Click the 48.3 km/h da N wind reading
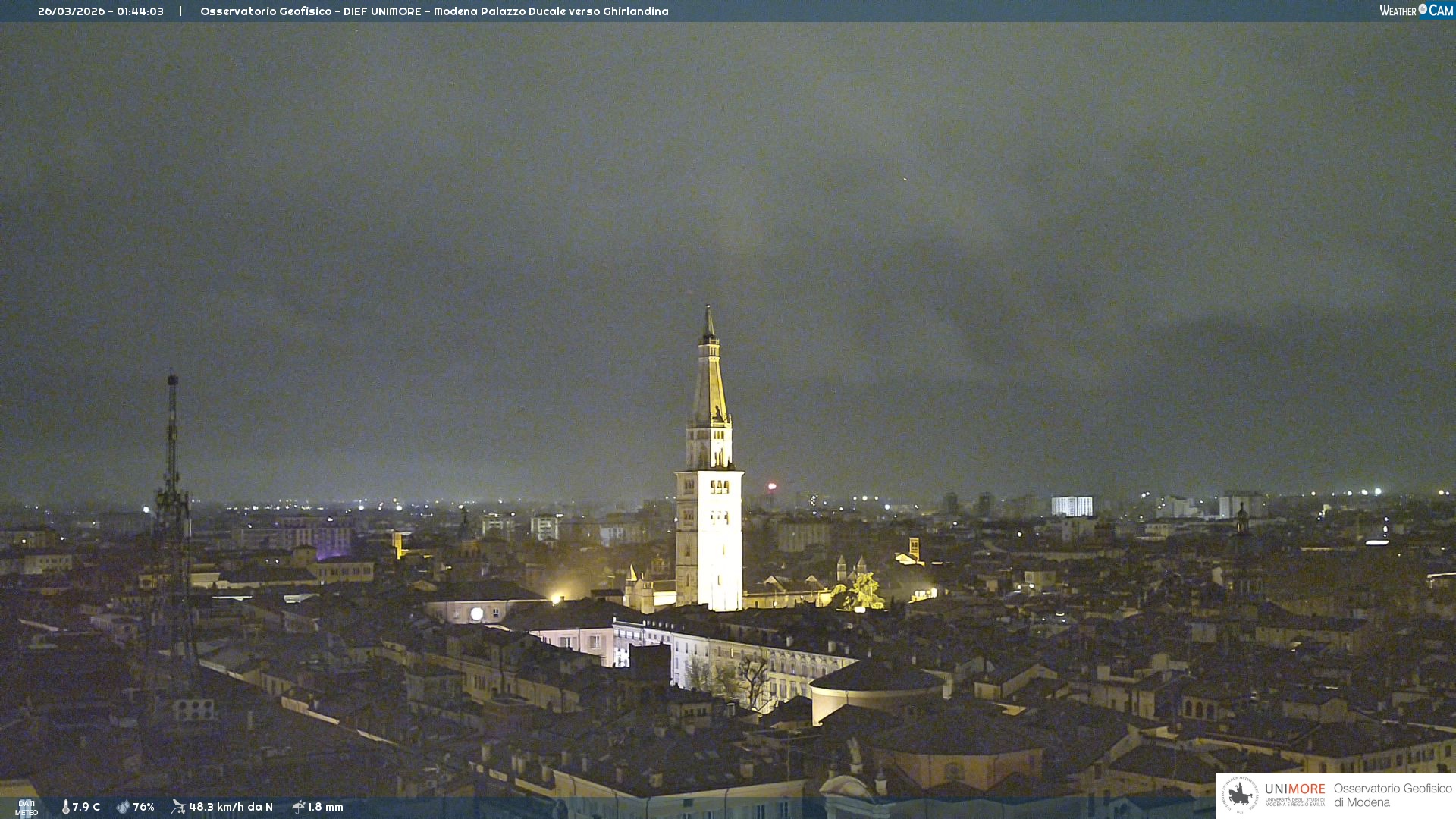 [231, 807]
